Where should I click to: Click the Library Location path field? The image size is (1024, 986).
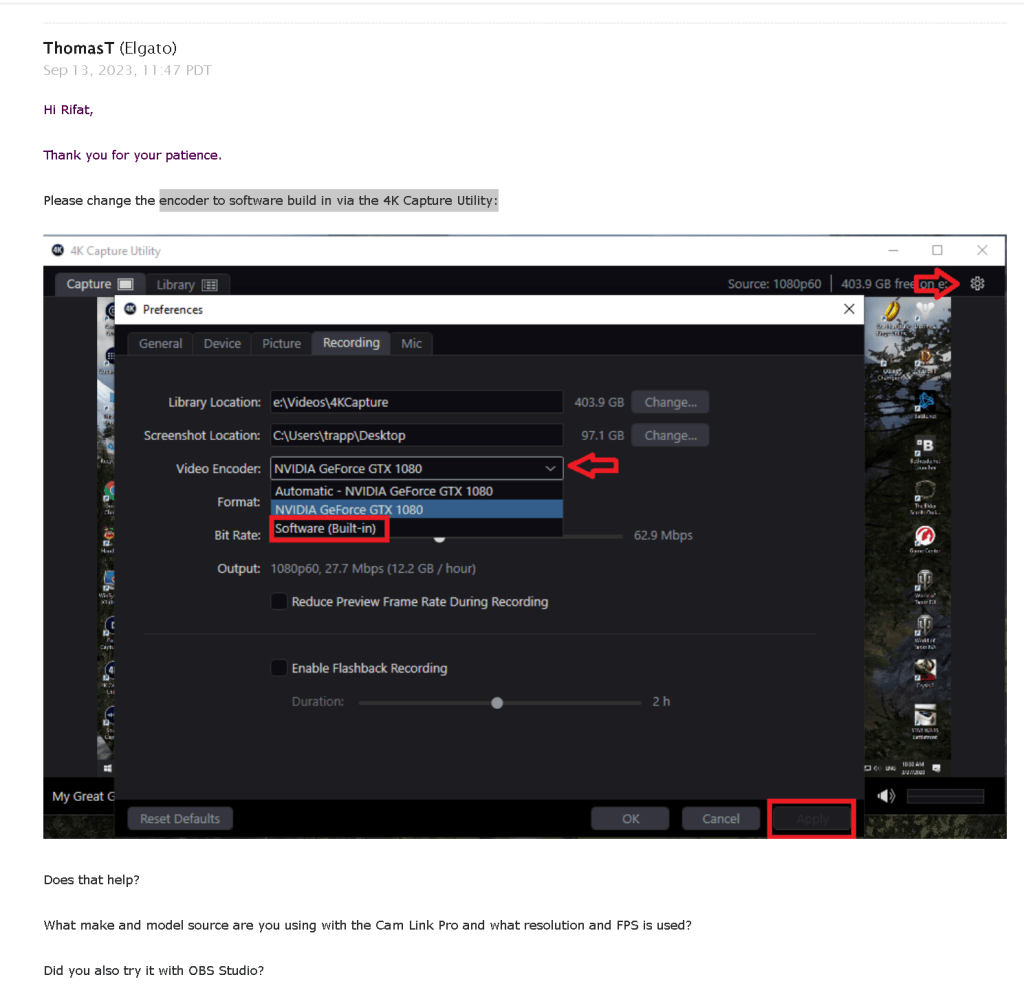click(x=416, y=402)
